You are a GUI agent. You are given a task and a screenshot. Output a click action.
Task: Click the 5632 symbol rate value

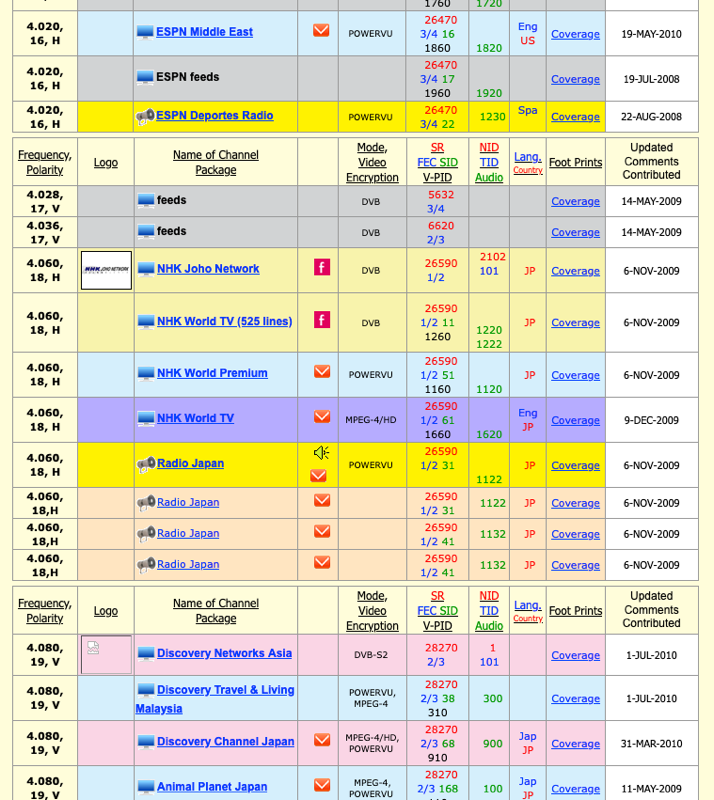(x=441, y=195)
